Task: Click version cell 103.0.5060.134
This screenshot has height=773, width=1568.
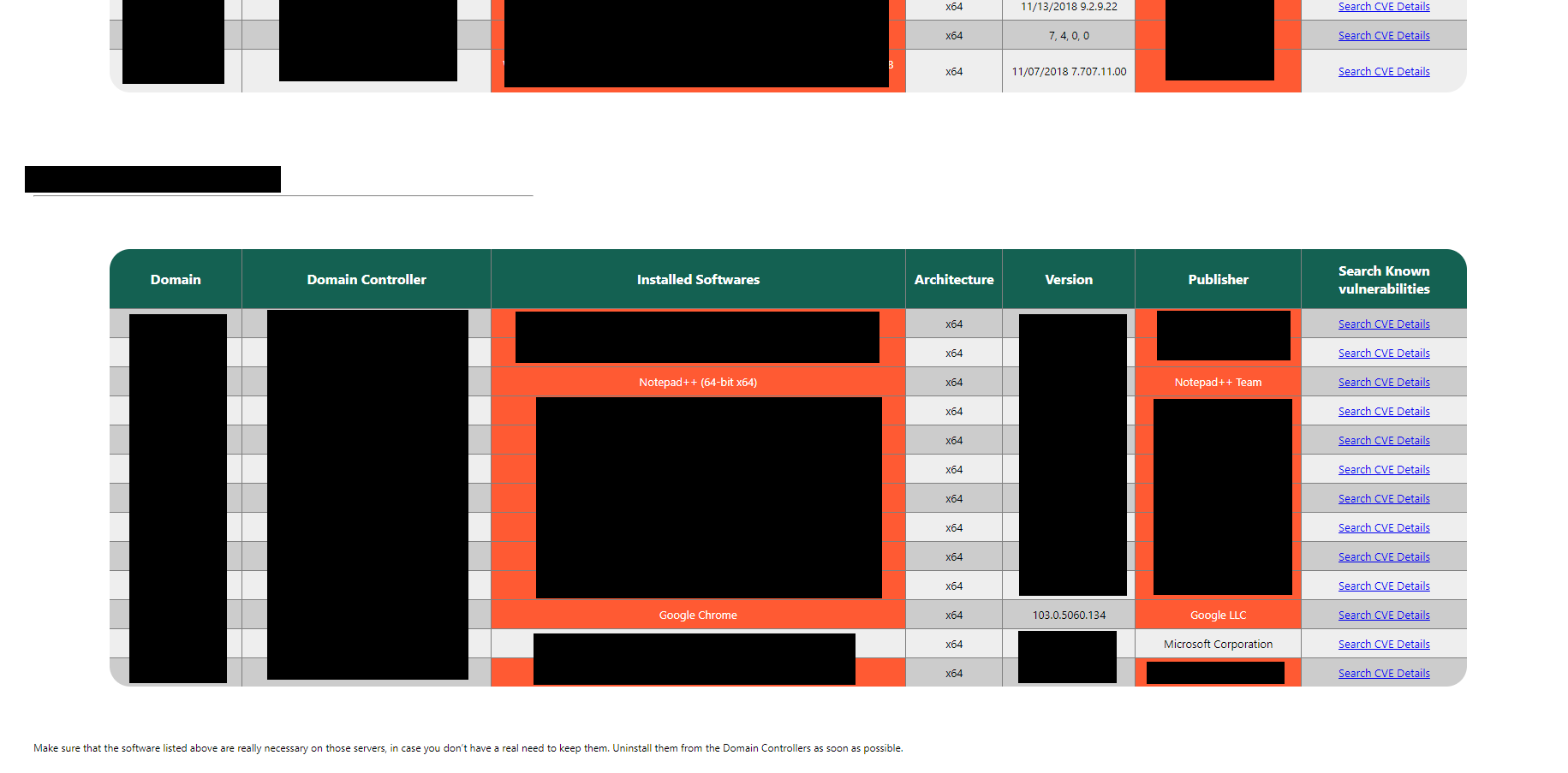Action: point(1069,615)
